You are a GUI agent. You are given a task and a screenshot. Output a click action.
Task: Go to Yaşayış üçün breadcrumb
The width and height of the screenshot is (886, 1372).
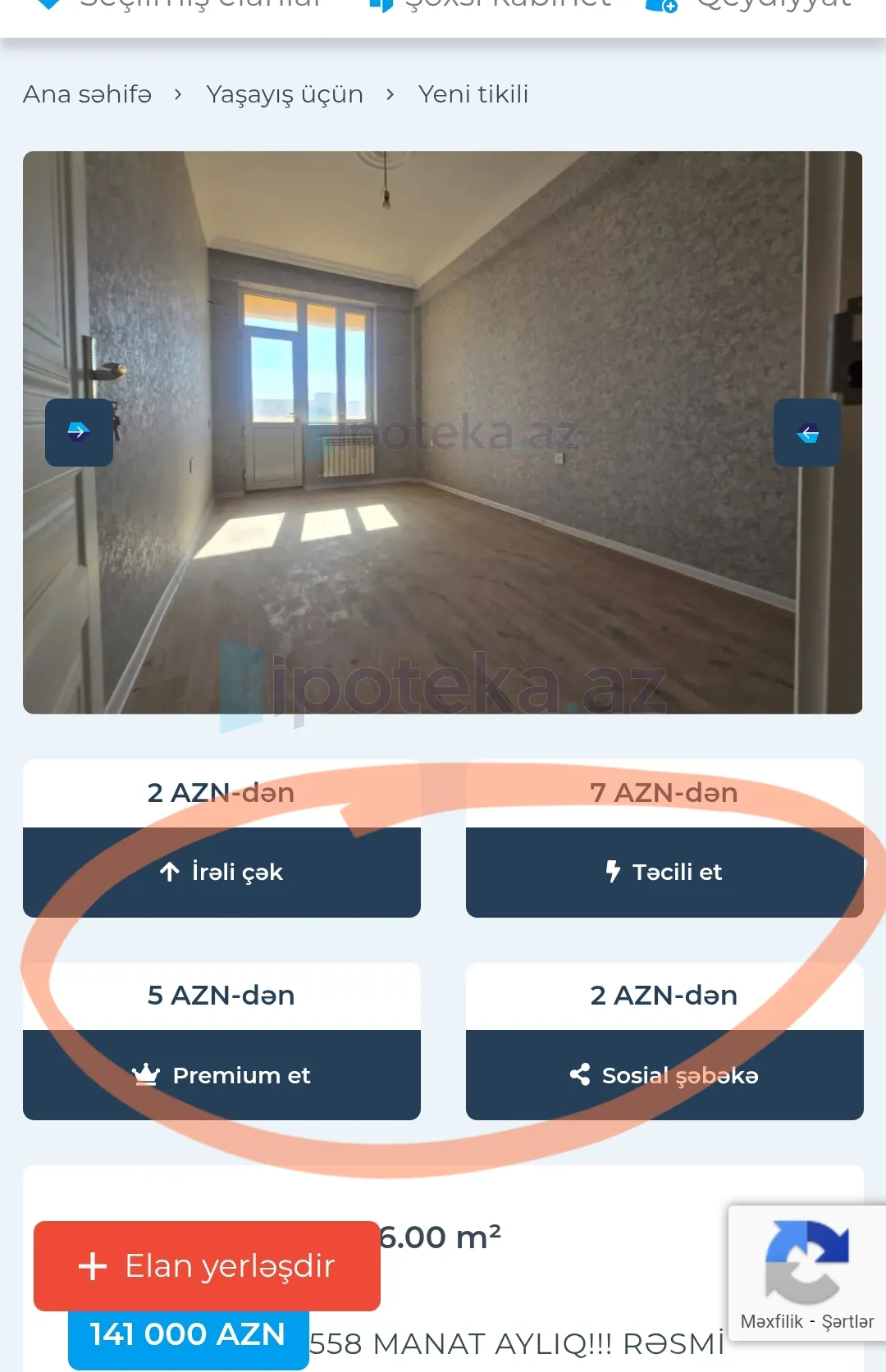285,94
